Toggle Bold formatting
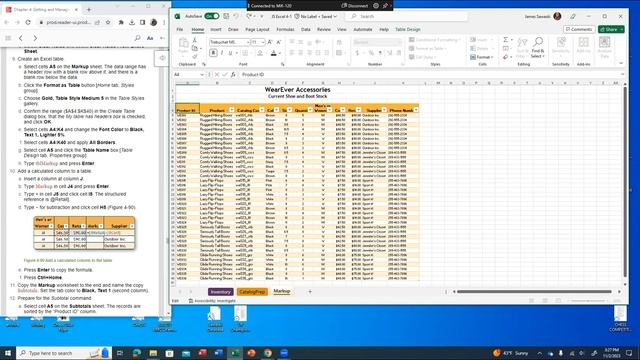The height and width of the screenshot is (360, 640). [x=213, y=53]
